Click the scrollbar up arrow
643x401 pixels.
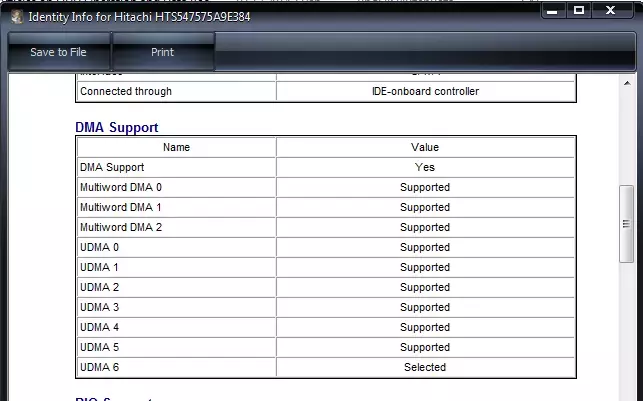(x=627, y=83)
